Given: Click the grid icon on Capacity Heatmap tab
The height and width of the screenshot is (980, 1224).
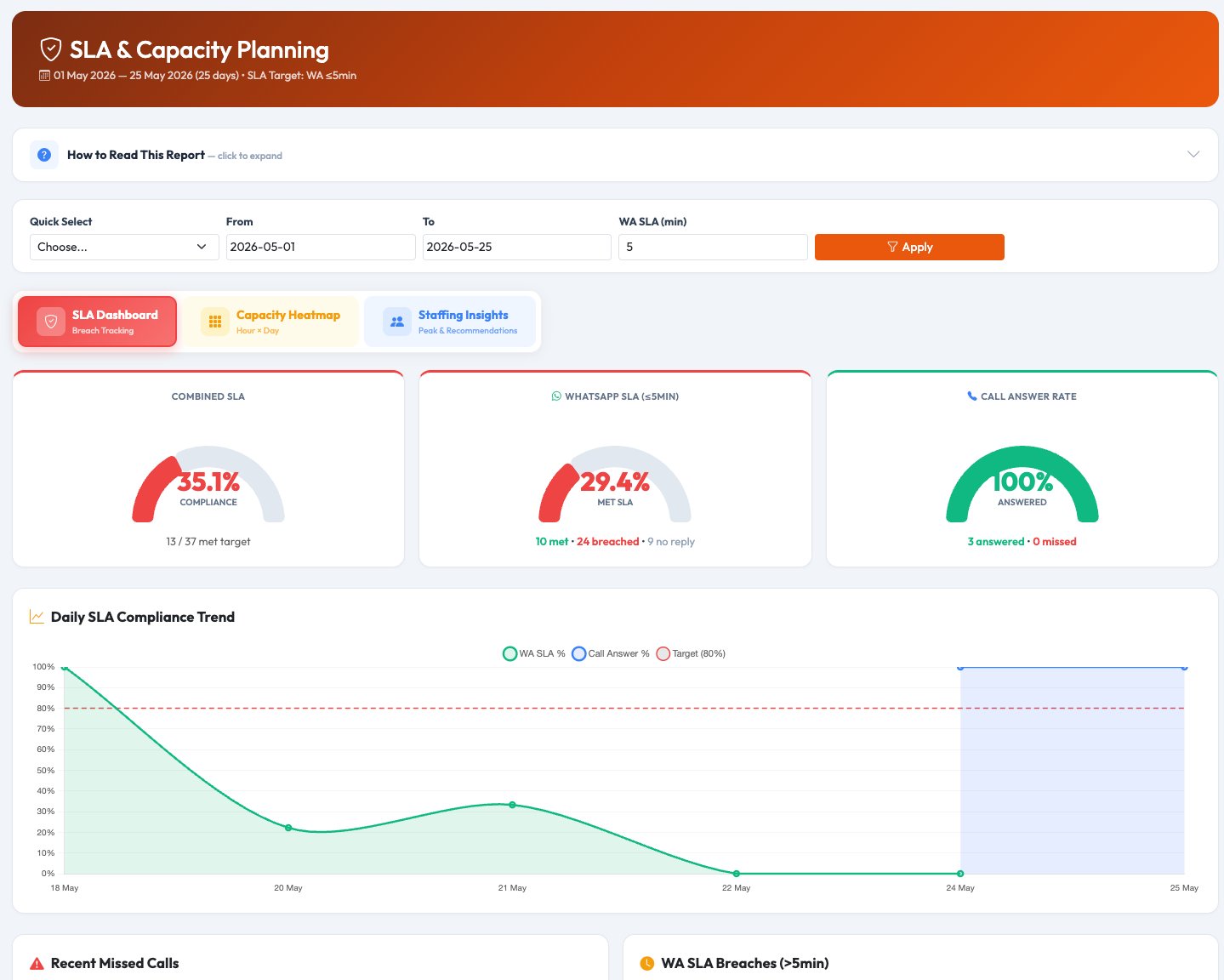Looking at the screenshot, I should [215, 322].
